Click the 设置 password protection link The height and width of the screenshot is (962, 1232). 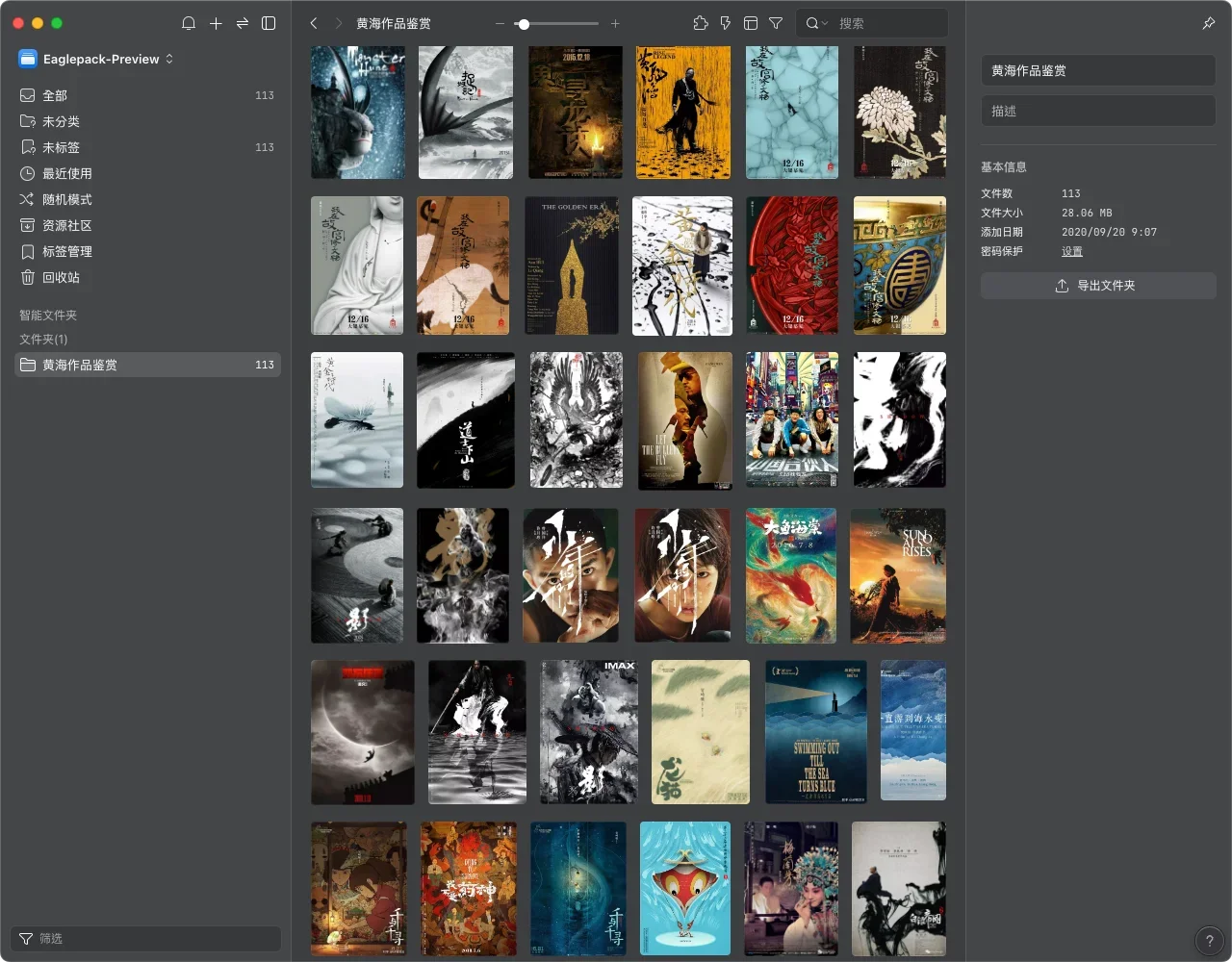coord(1072,251)
